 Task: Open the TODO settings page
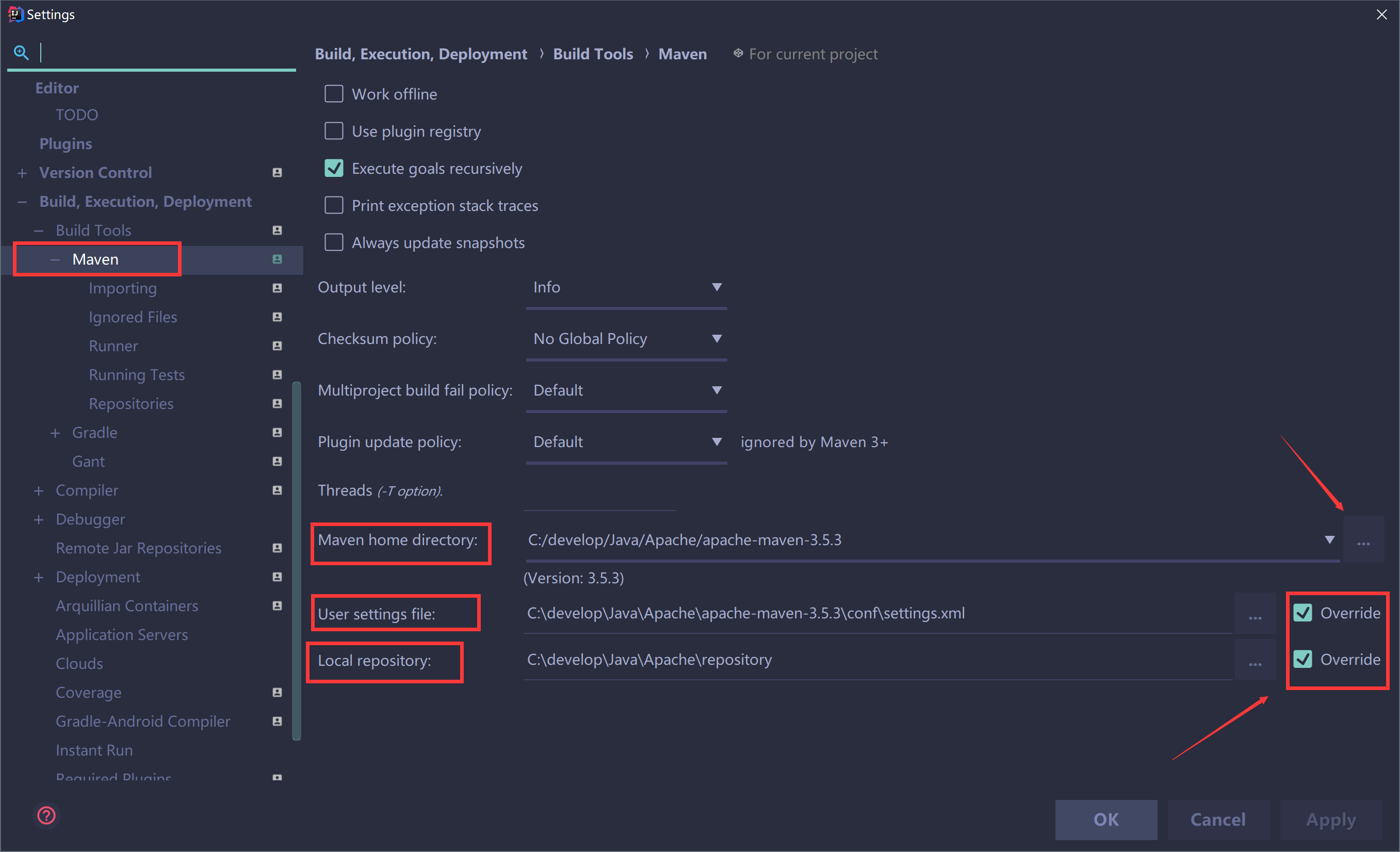point(77,114)
